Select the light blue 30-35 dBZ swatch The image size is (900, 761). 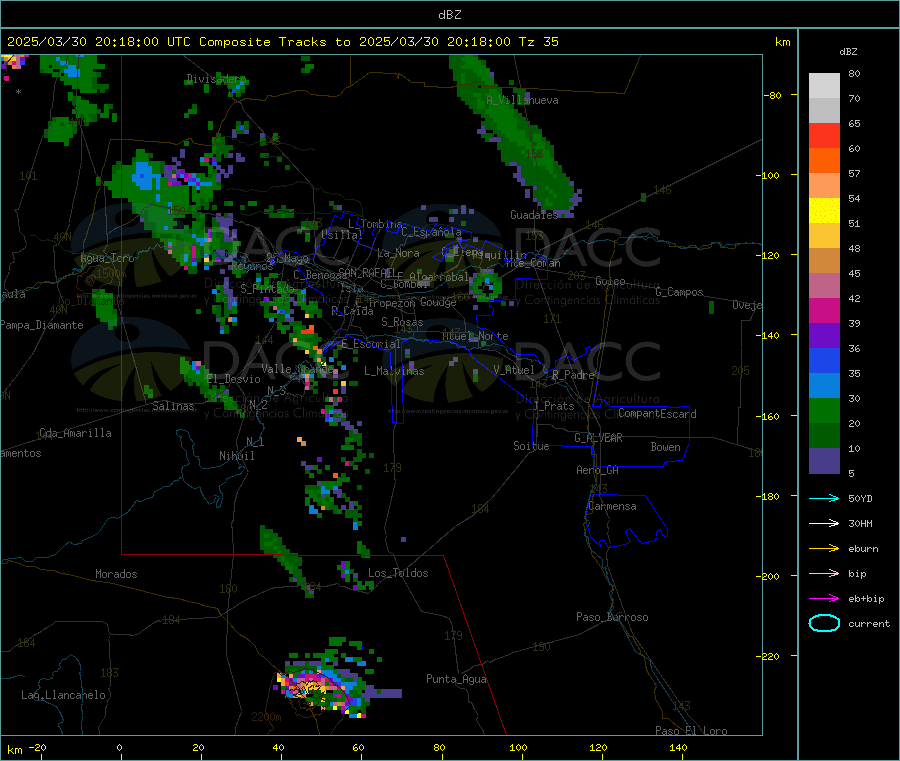point(824,386)
